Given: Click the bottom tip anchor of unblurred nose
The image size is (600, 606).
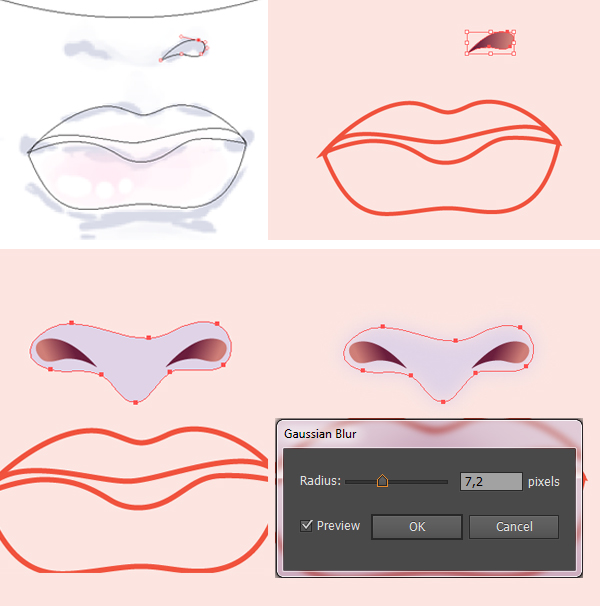Looking at the screenshot, I should coord(135,403).
